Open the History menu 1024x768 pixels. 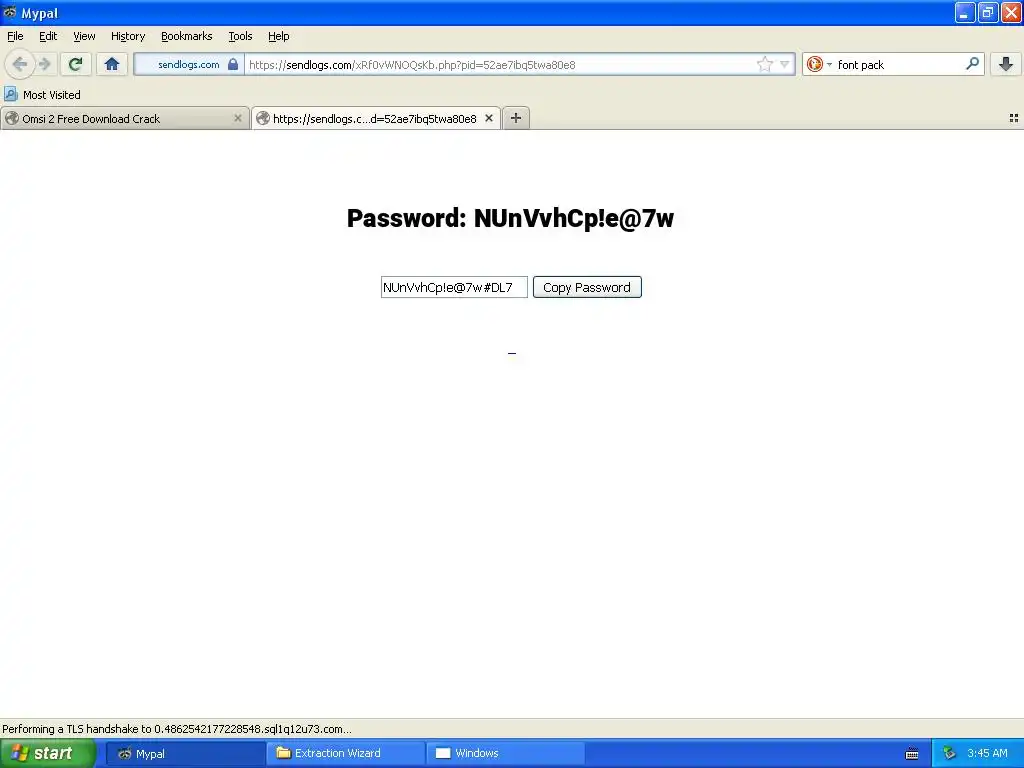coord(128,36)
